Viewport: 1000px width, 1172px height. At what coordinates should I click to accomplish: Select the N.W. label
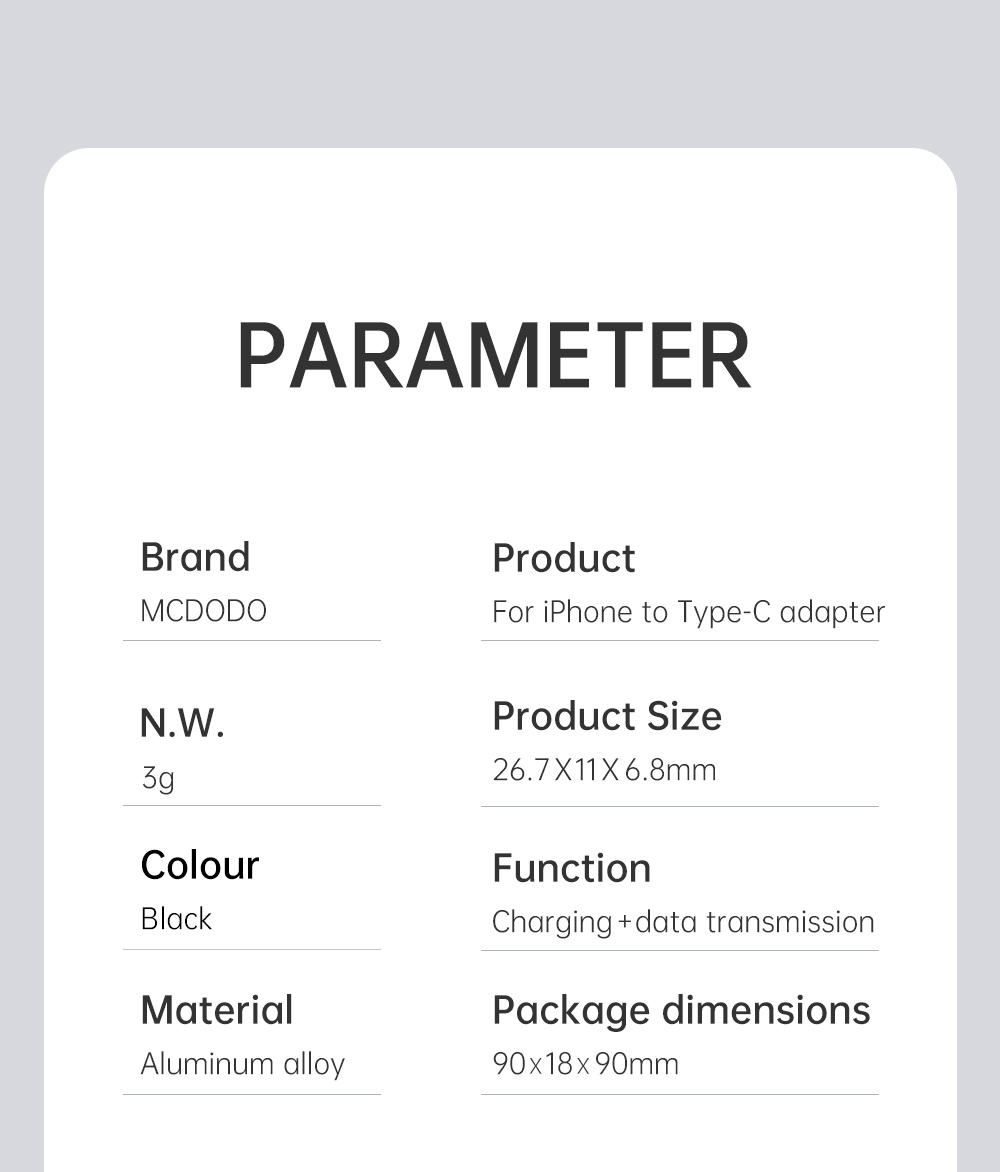[x=182, y=722]
